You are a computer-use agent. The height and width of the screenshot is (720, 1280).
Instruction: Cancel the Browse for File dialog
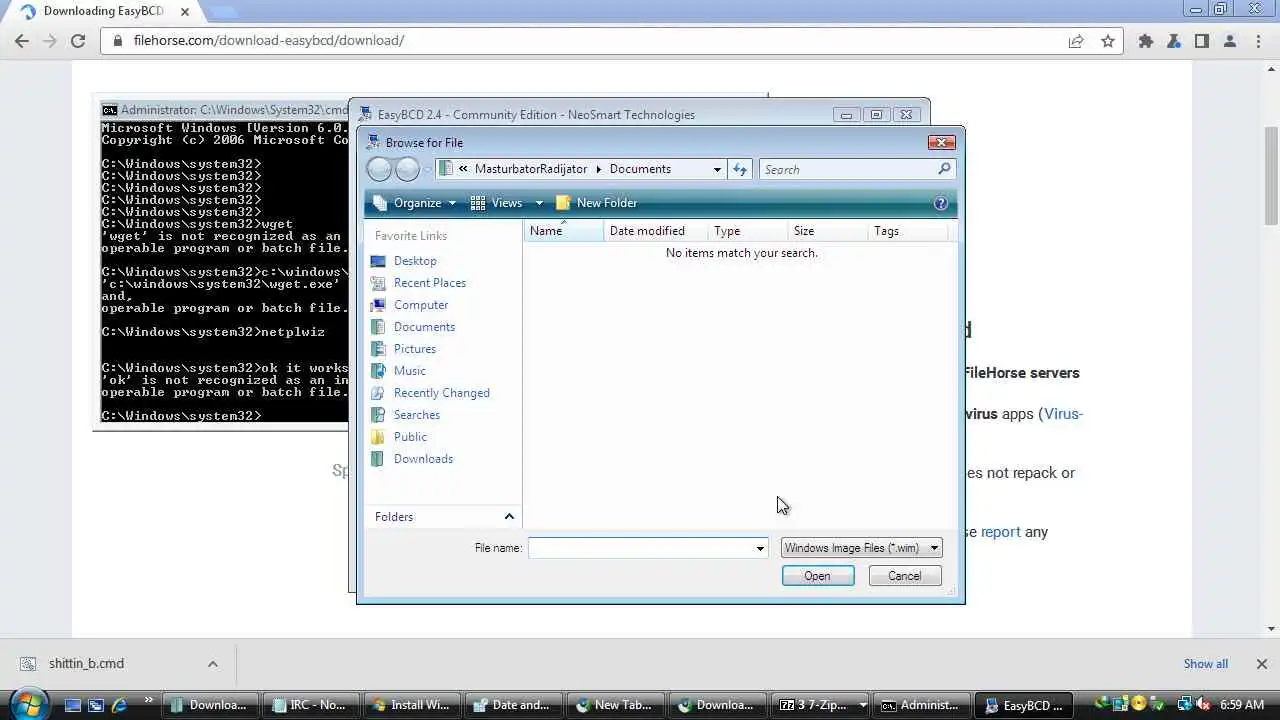(x=904, y=576)
